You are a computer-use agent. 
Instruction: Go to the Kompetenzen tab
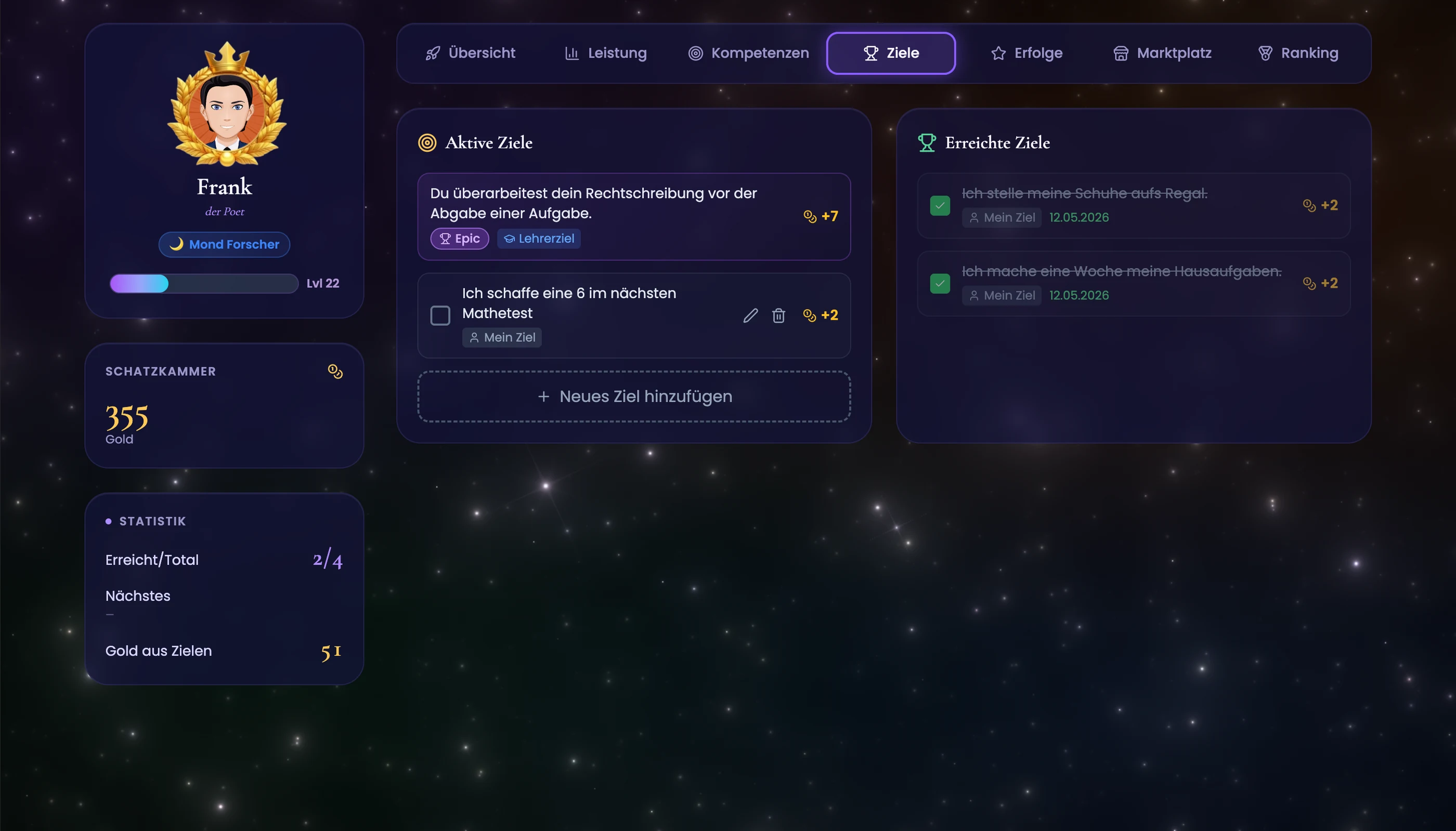(x=749, y=53)
